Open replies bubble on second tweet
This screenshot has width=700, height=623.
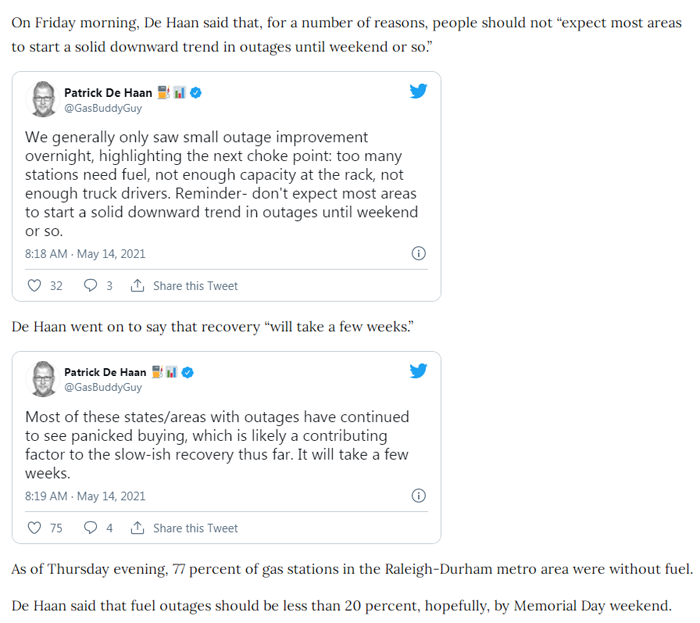90,527
